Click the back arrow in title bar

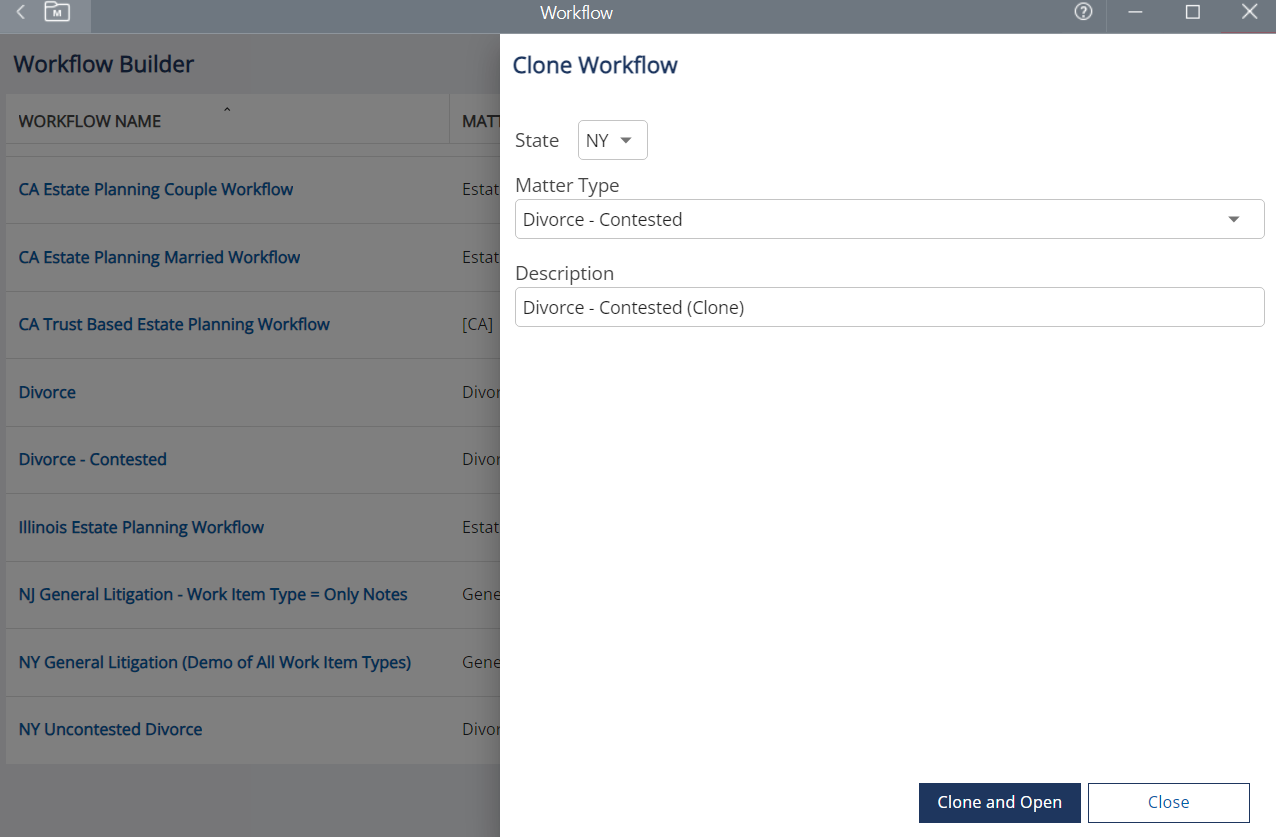click(x=21, y=13)
